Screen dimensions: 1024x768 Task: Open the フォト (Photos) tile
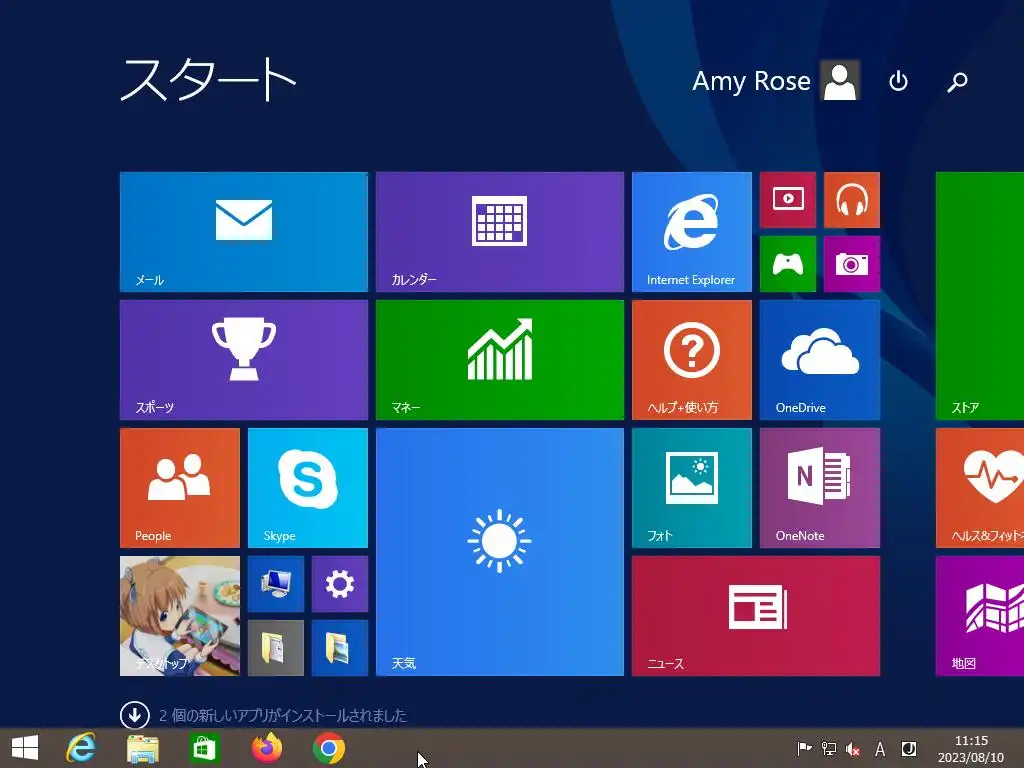[x=692, y=488]
